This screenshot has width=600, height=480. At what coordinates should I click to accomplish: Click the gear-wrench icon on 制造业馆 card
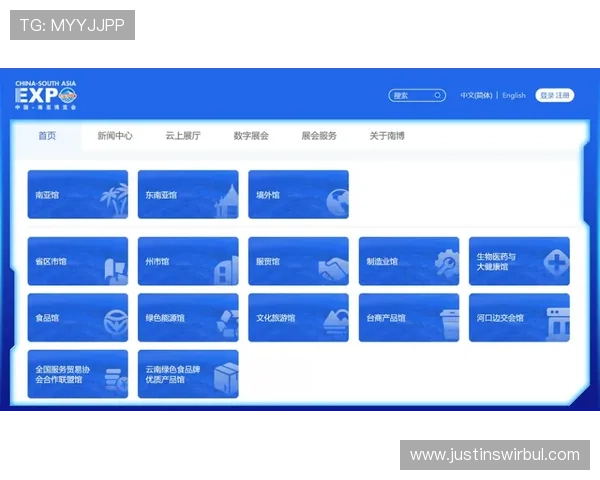tap(447, 263)
